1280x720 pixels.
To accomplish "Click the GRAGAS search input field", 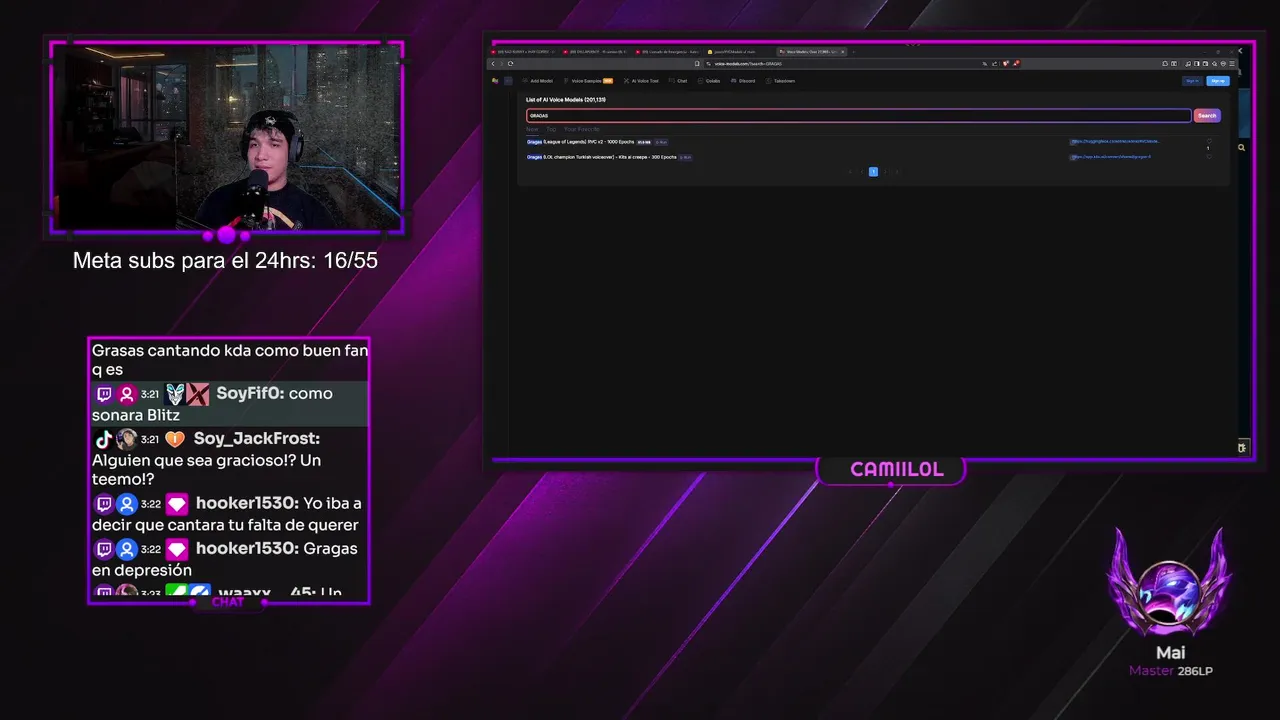I will (x=858, y=116).
